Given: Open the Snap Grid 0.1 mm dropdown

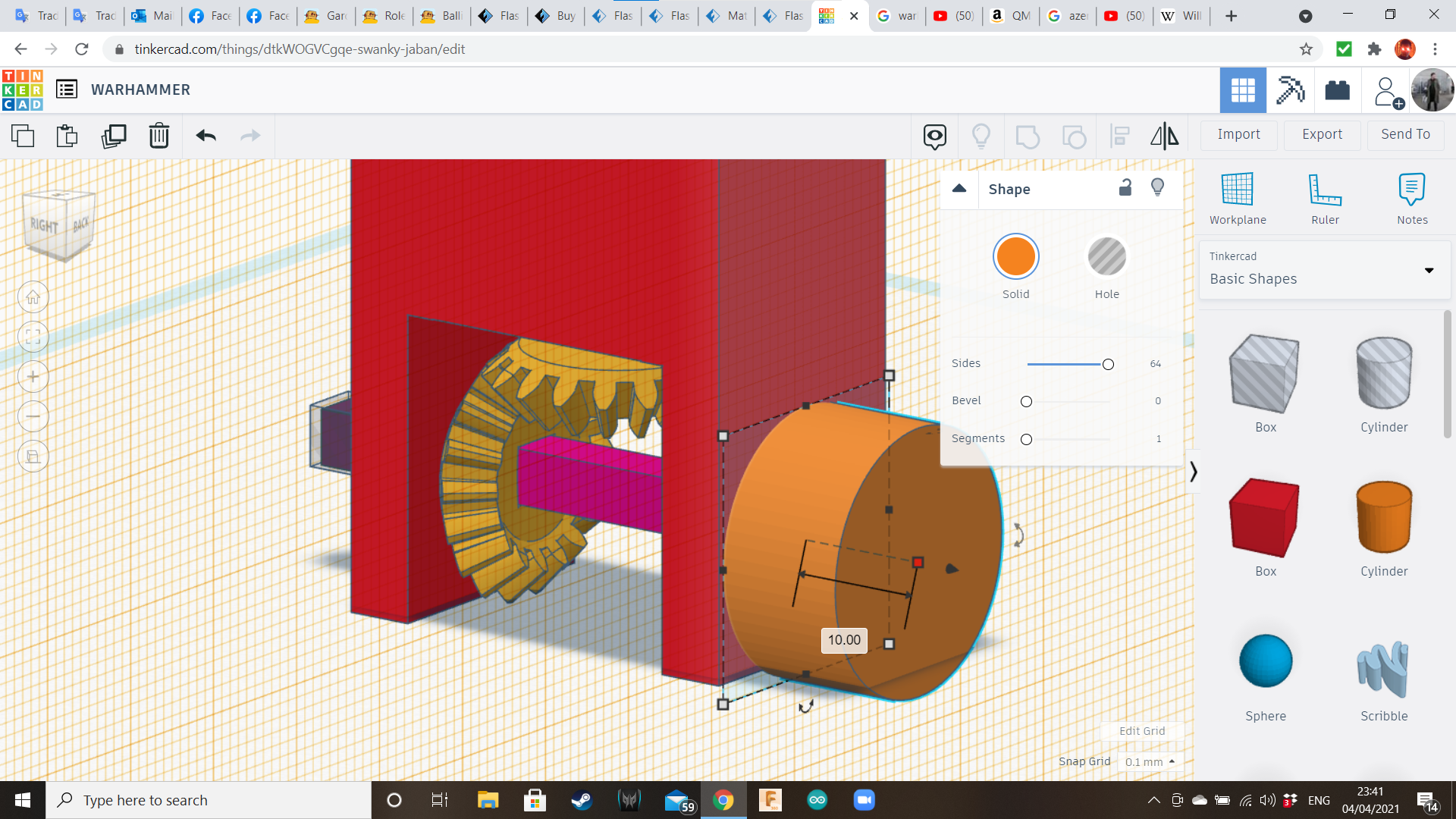Looking at the screenshot, I should 1150,761.
